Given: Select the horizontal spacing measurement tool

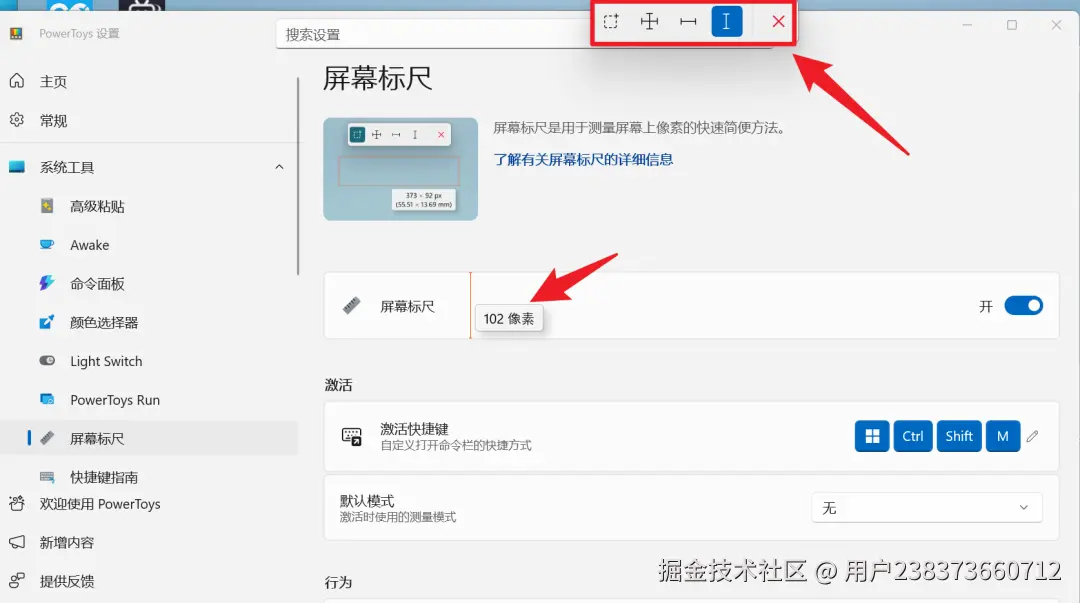Looking at the screenshot, I should pyautogui.click(x=687, y=21).
